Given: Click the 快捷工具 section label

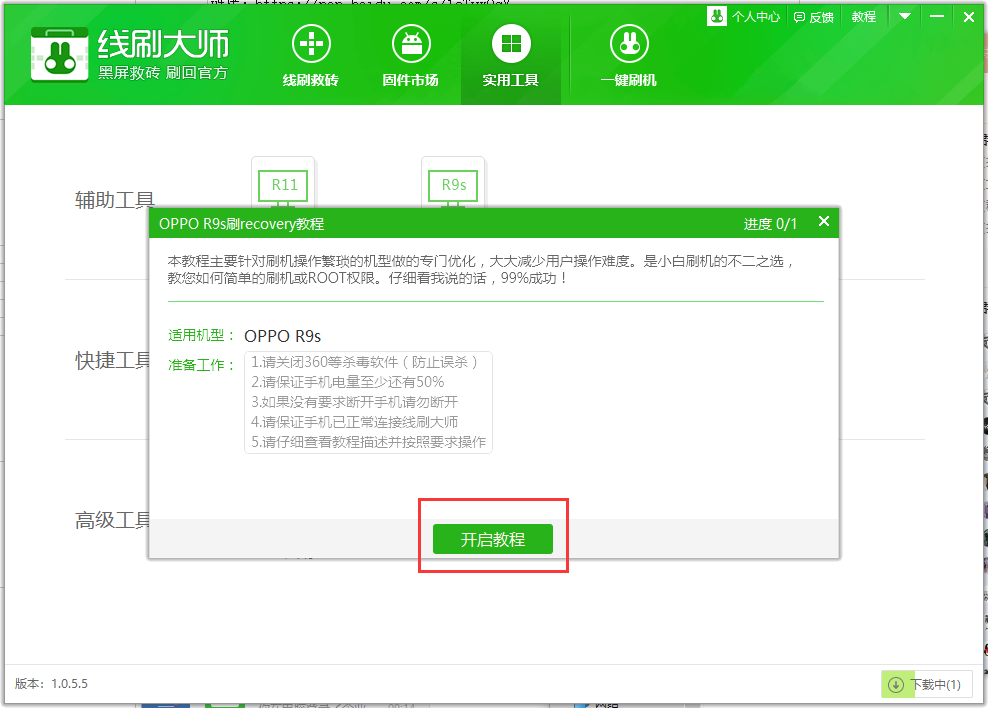Looking at the screenshot, I should point(113,360).
